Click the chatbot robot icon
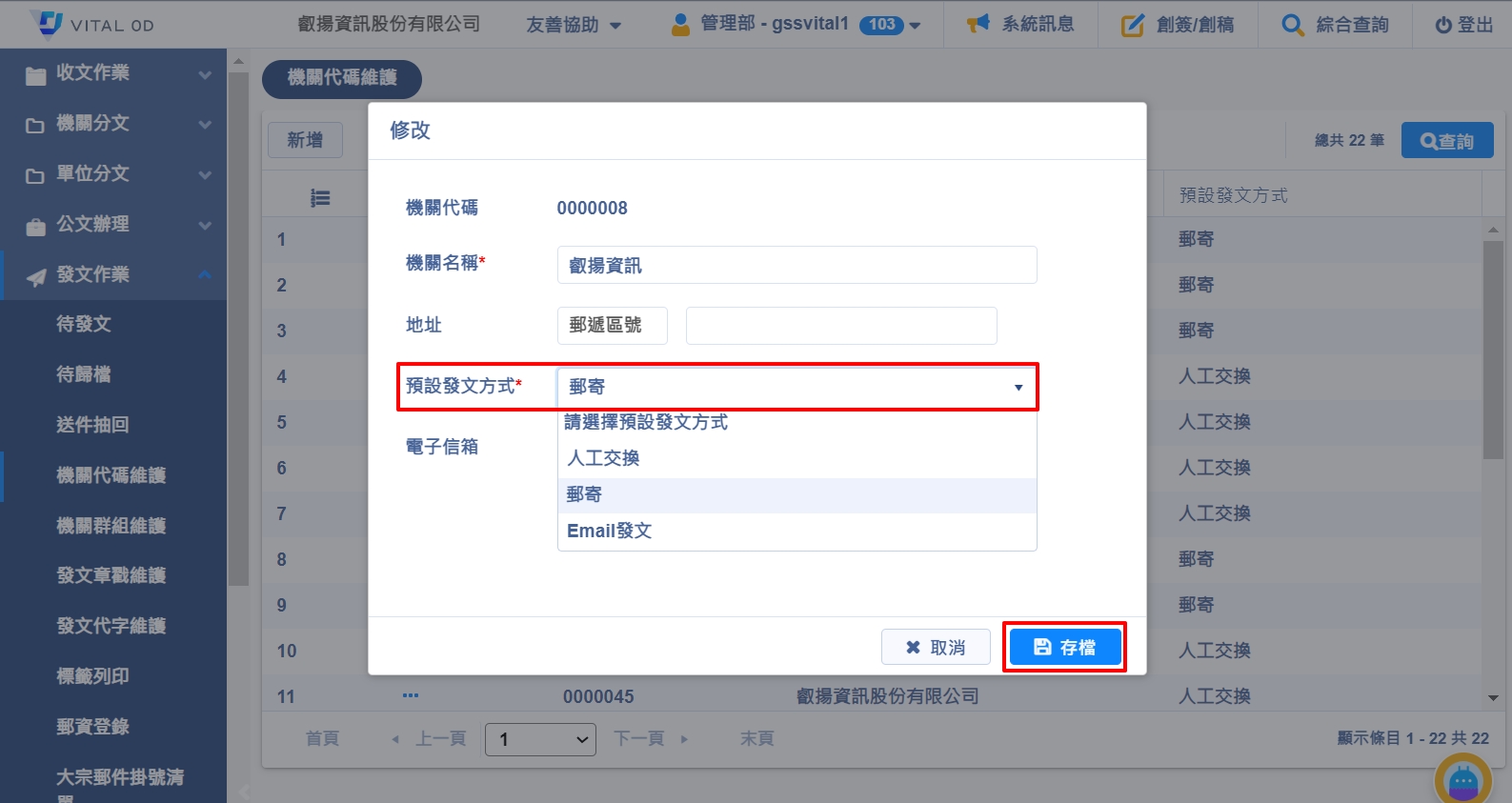The width and height of the screenshot is (1512, 803). point(1462,781)
